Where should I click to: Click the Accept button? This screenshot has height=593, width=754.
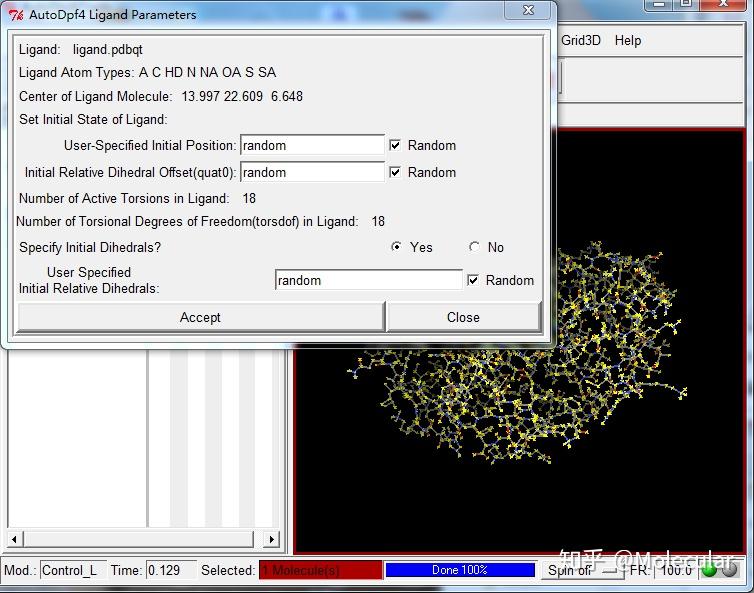(x=201, y=317)
